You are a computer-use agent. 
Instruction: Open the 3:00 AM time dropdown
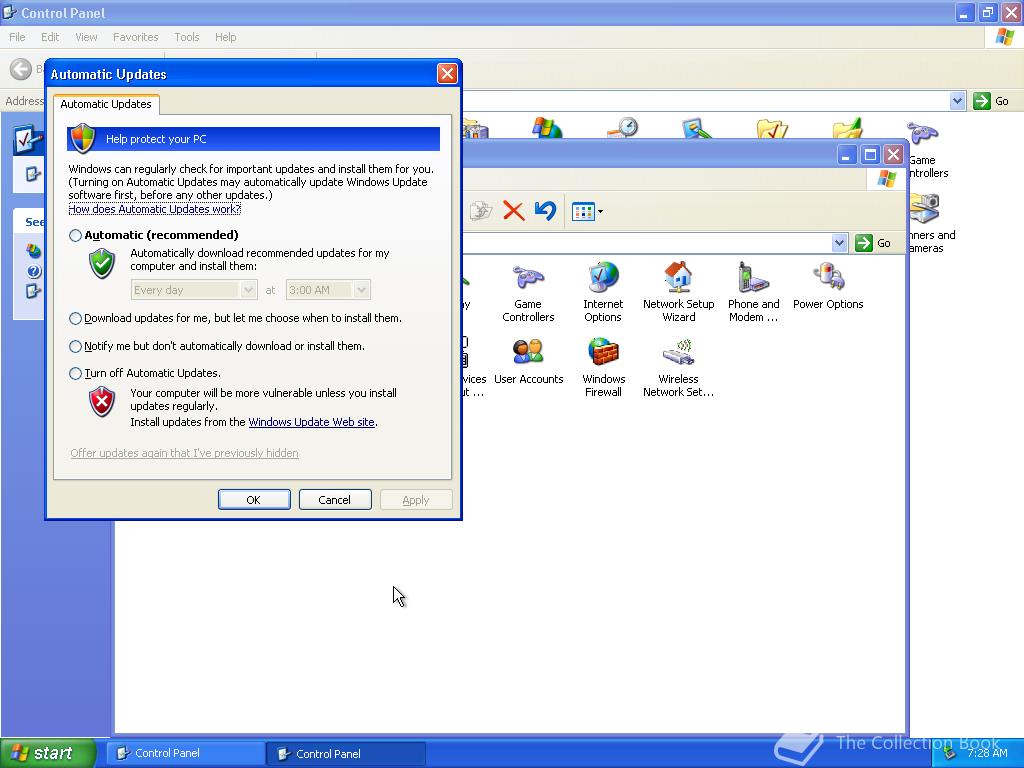[360, 289]
